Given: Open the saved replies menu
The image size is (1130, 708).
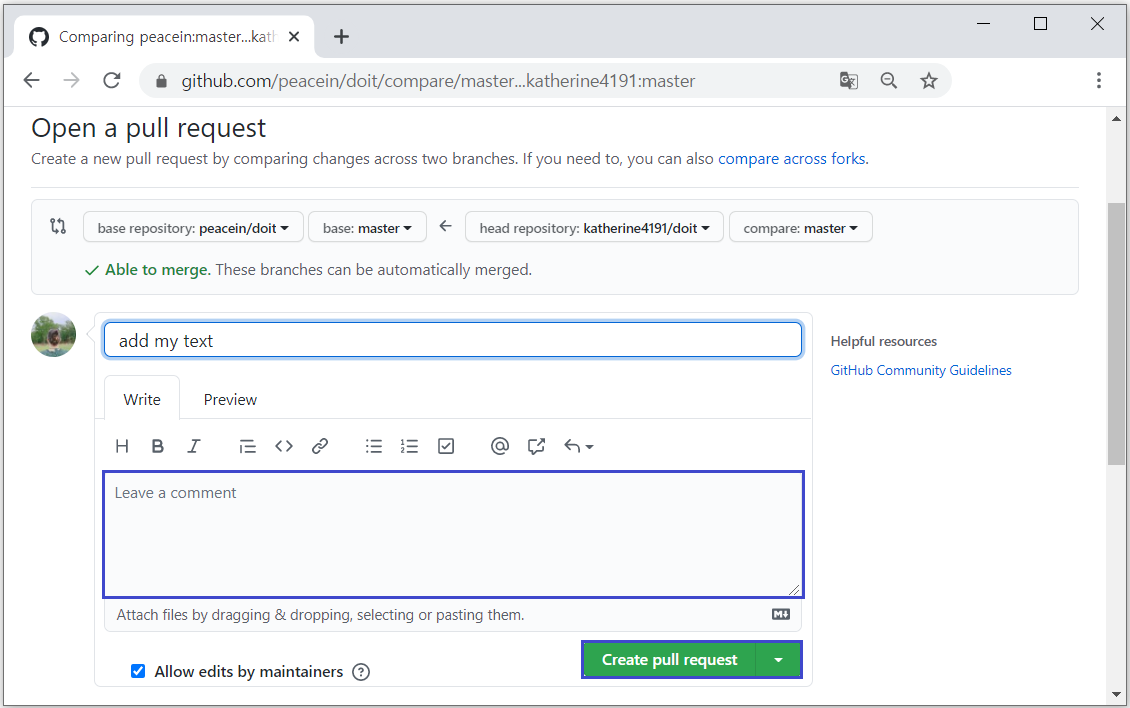Looking at the screenshot, I should pos(579,446).
